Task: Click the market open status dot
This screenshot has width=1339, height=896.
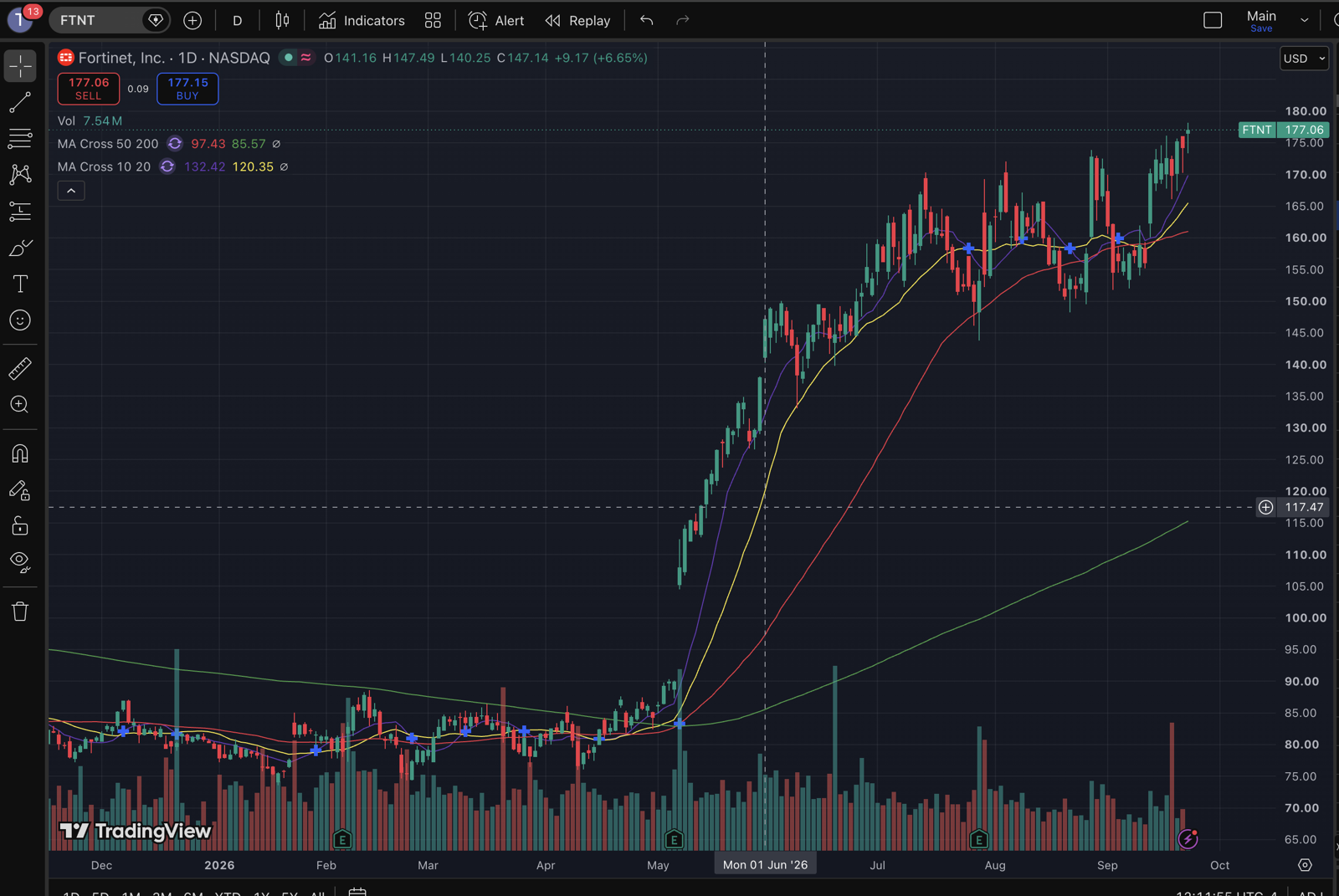Action: pyautogui.click(x=289, y=58)
